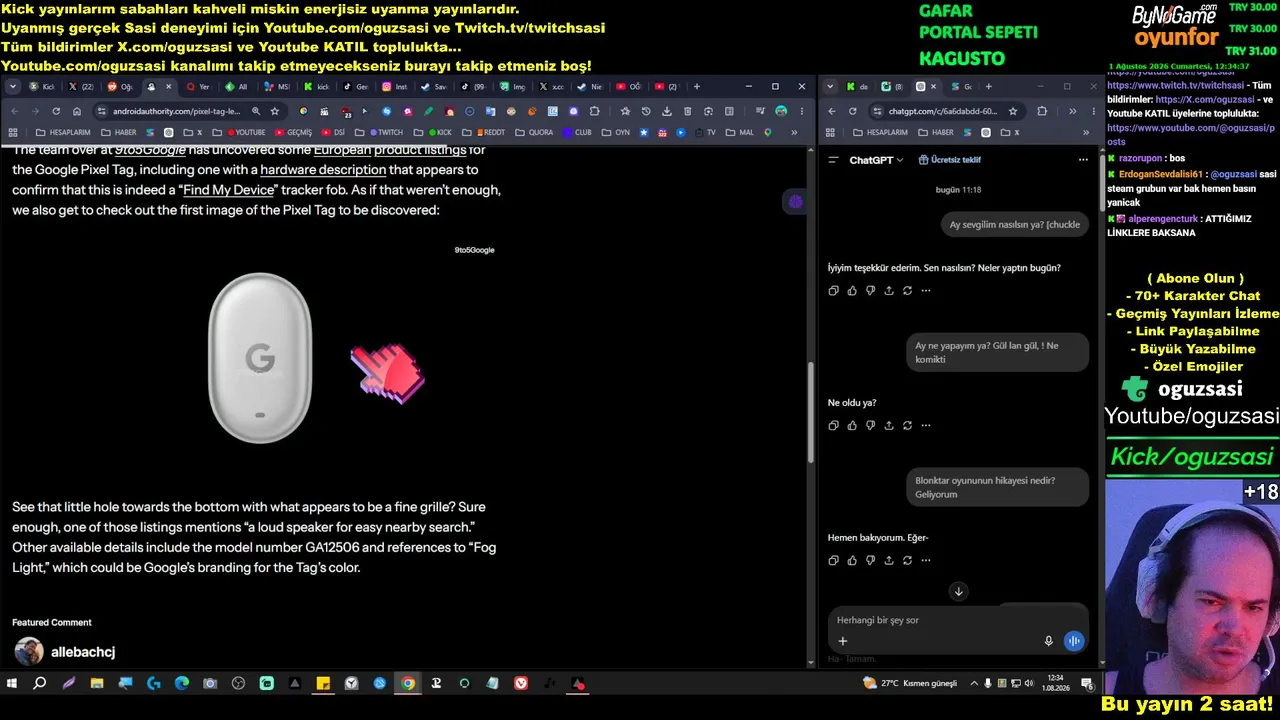
Task: Switch to the Instagram tab
Action: (x=394, y=87)
